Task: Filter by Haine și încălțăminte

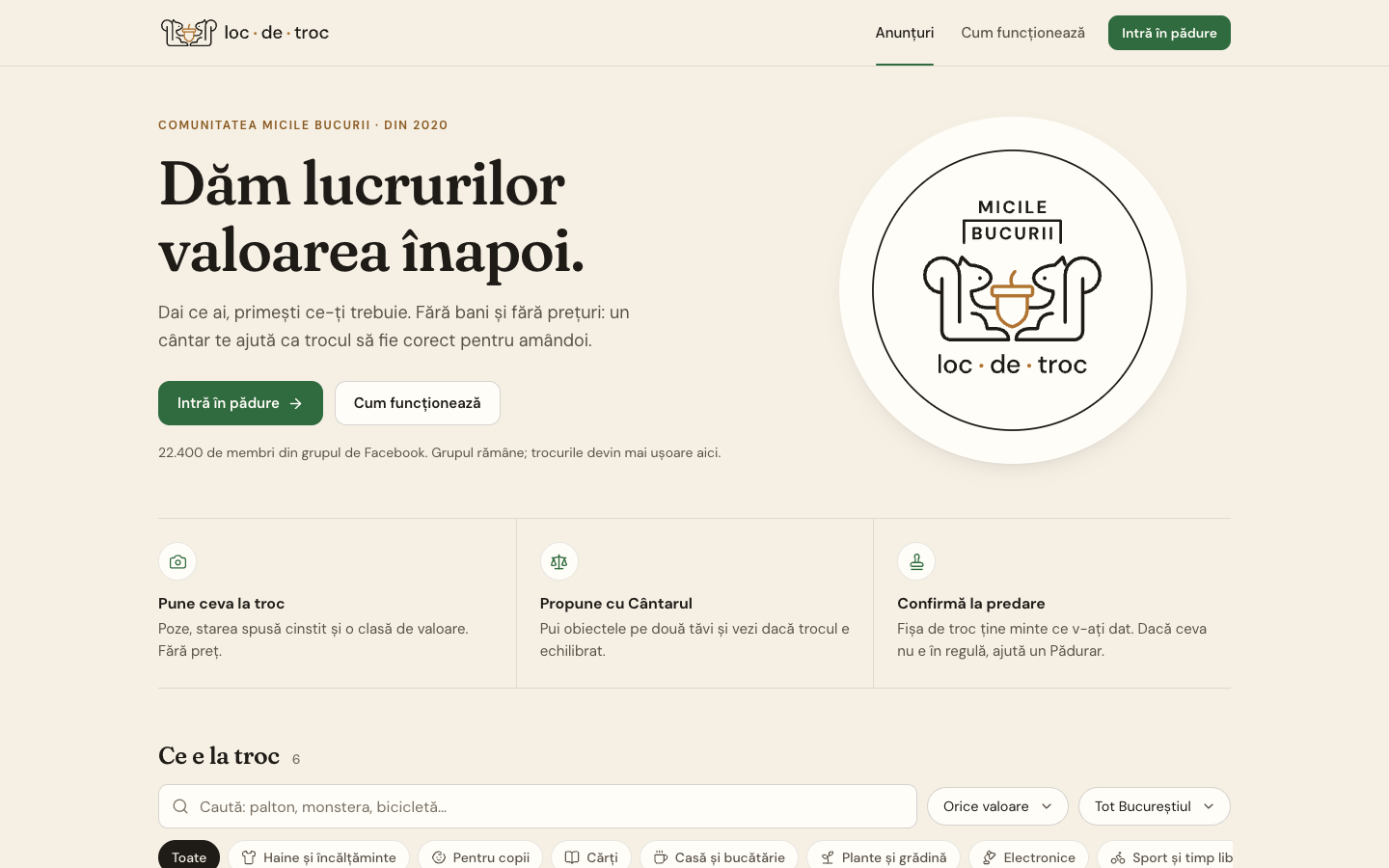Action: (x=318, y=855)
